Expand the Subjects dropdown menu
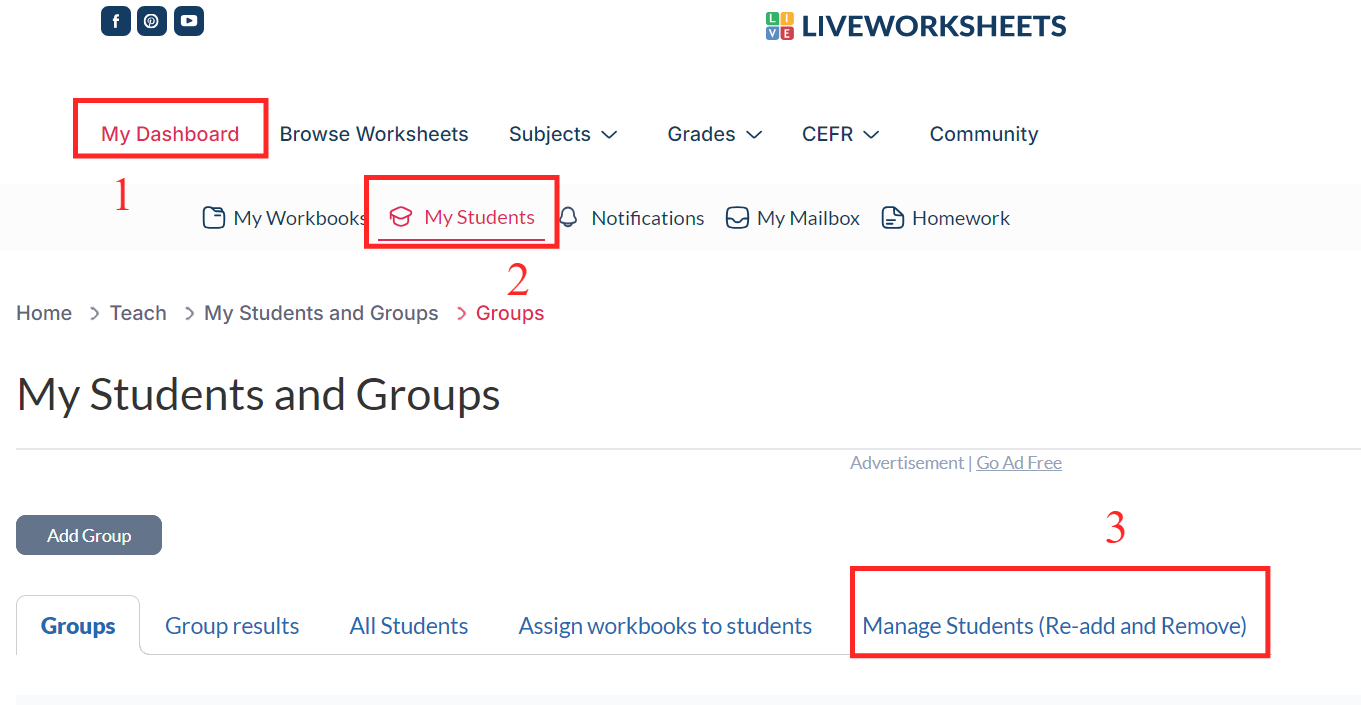 [563, 134]
